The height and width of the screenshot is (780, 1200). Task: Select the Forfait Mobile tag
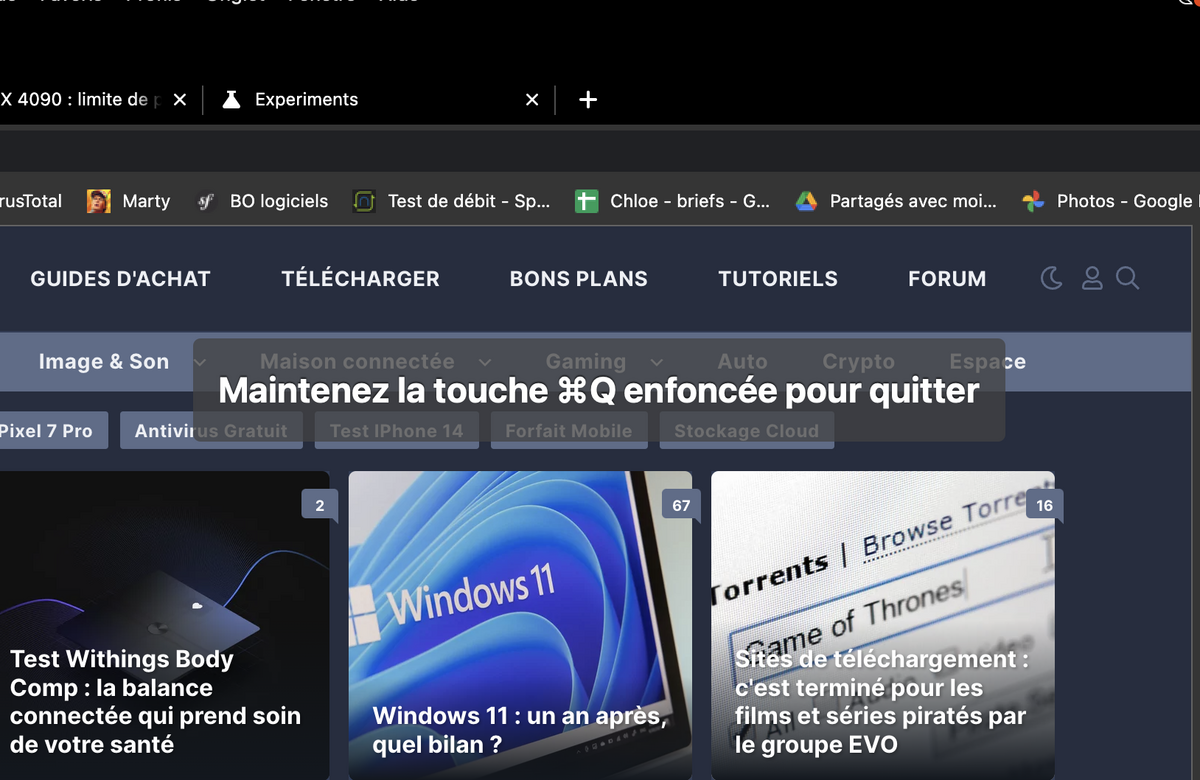pos(568,431)
